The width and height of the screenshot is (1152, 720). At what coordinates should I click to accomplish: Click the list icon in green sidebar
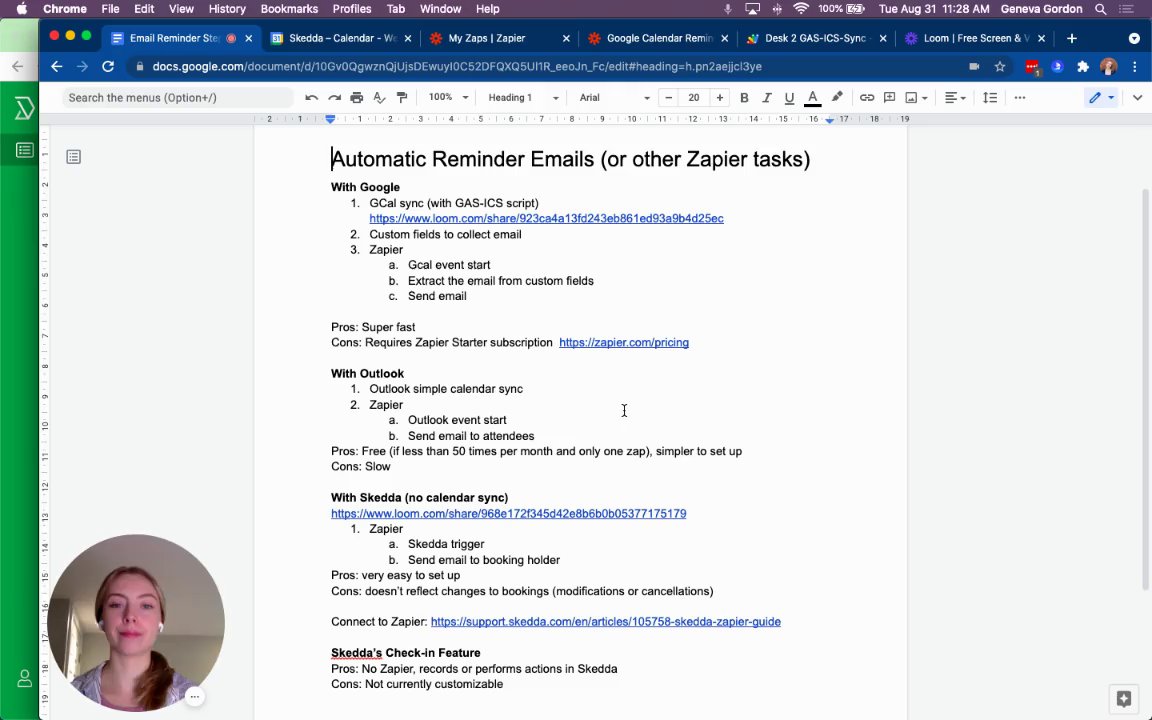point(24,151)
